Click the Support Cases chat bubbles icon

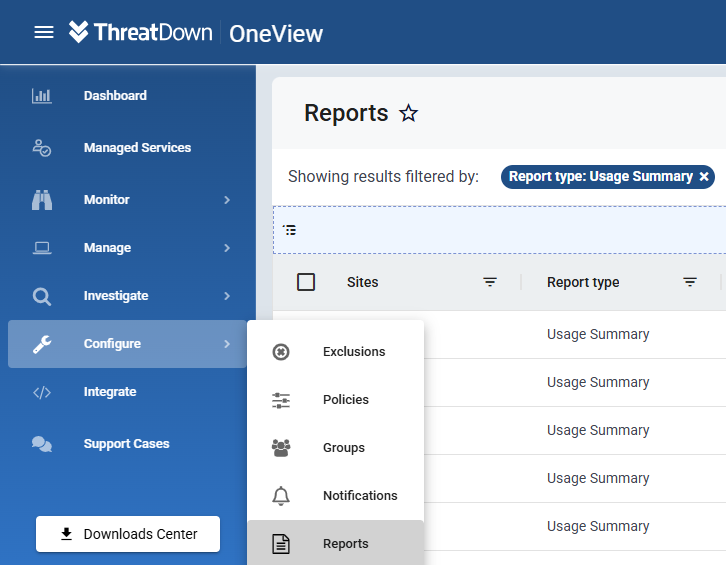(42, 444)
